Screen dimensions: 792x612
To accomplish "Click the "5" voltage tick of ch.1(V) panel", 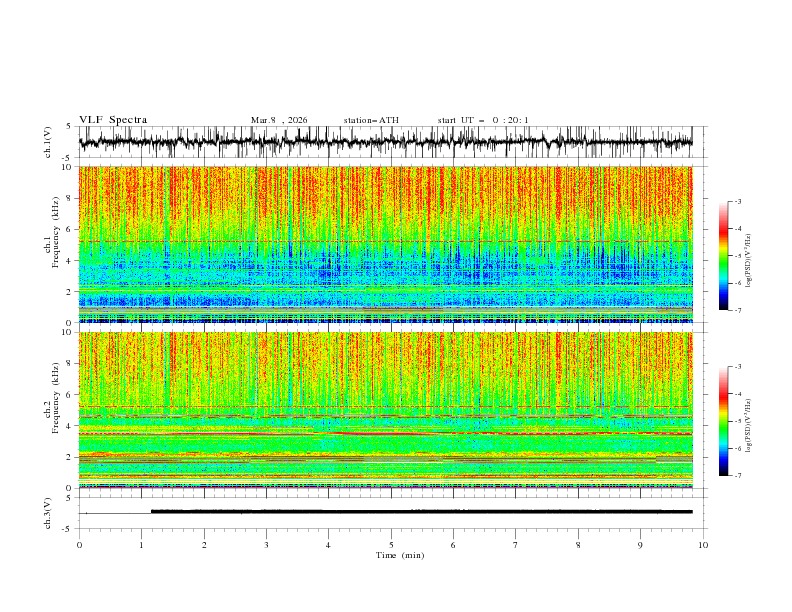I will pyautogui.click(x=69, y=126).
